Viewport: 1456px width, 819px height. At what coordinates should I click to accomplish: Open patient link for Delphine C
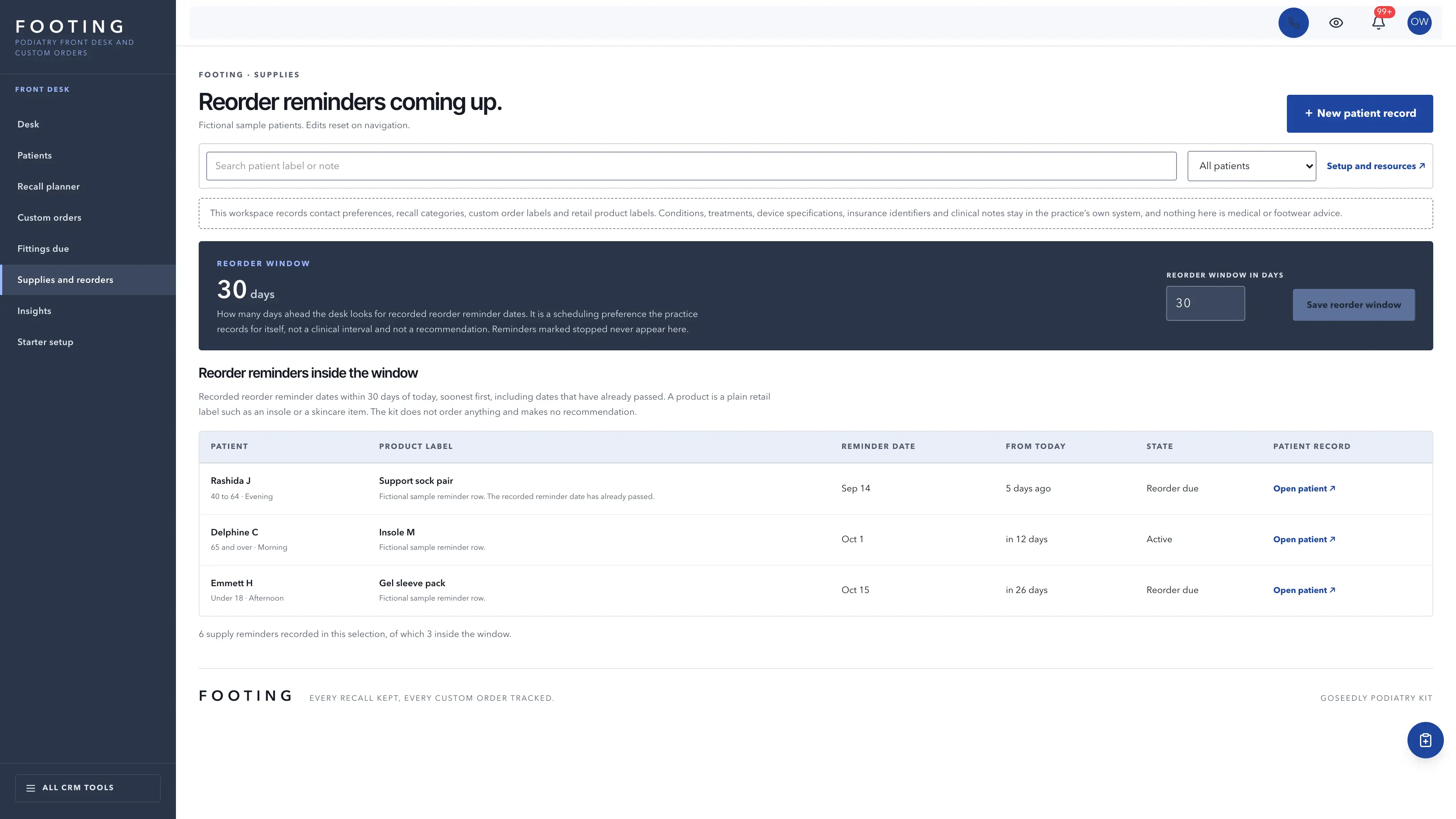coord(1304,540)
